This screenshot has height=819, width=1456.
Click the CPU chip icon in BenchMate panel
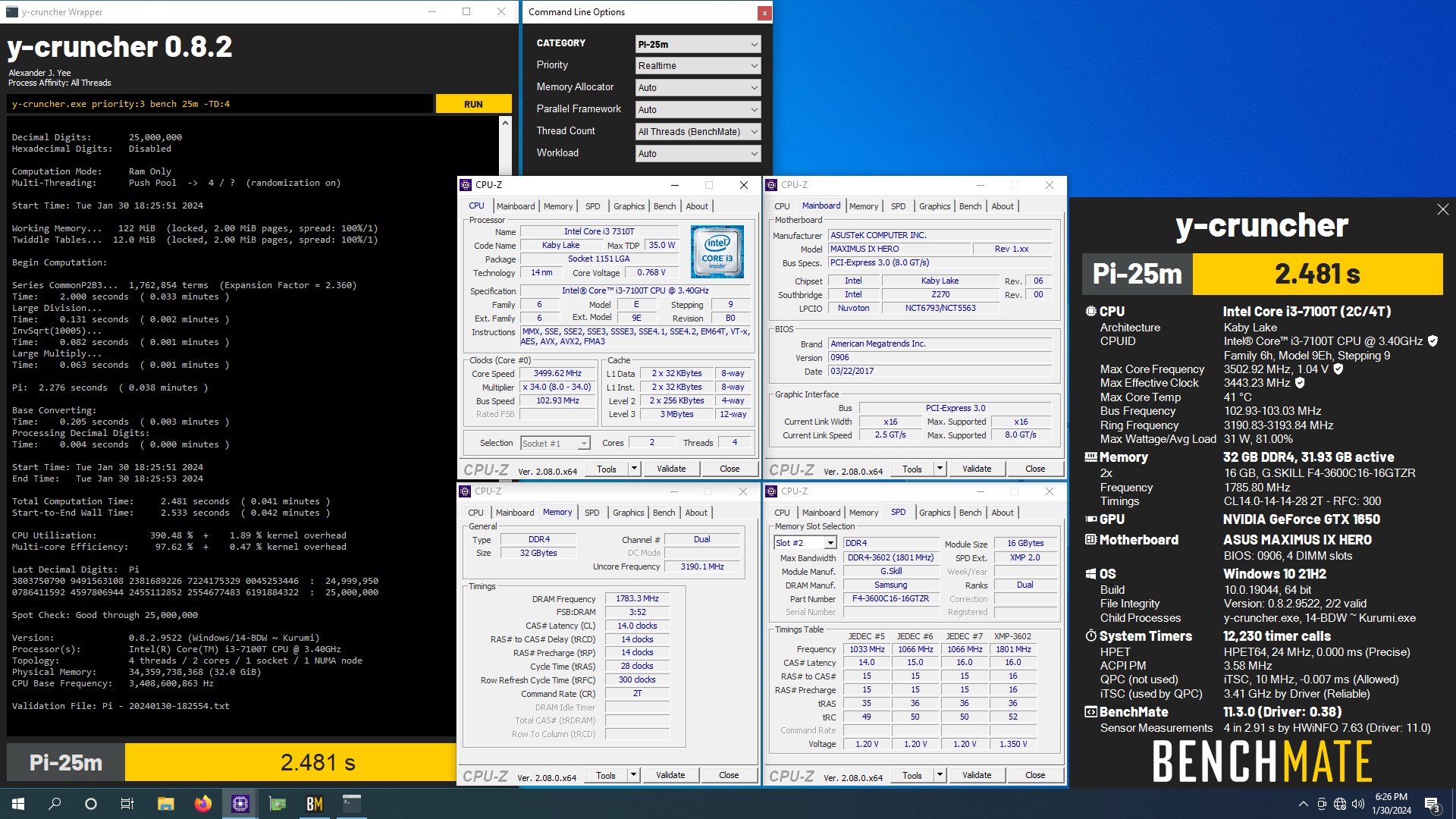pyautogui.click(x=1090, y=311)
